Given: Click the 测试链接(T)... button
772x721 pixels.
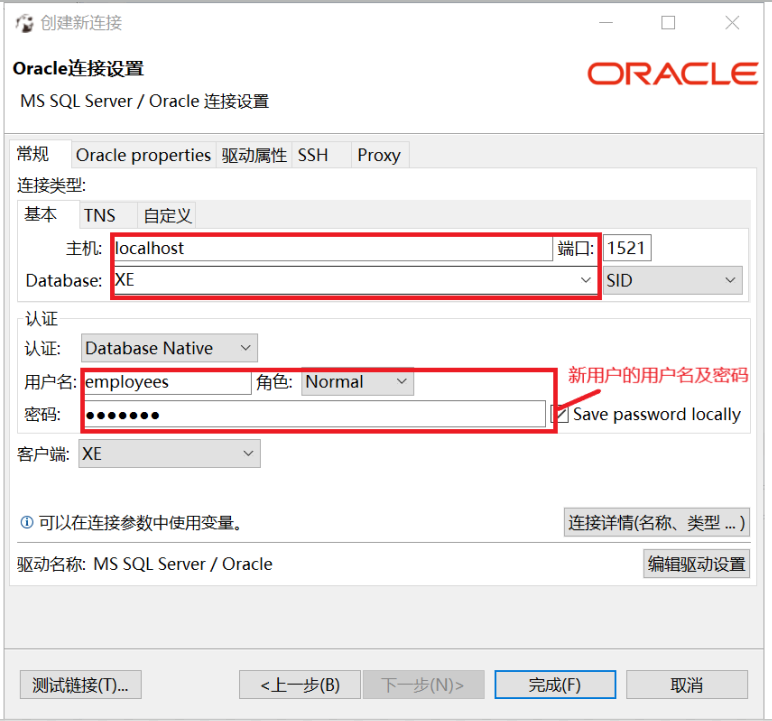Looking at the screenshot, I should point(81,685).
